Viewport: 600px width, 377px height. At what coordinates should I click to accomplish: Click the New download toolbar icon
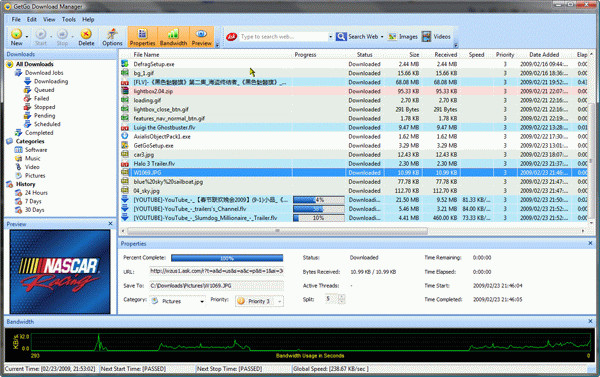[x=16, y=34]
